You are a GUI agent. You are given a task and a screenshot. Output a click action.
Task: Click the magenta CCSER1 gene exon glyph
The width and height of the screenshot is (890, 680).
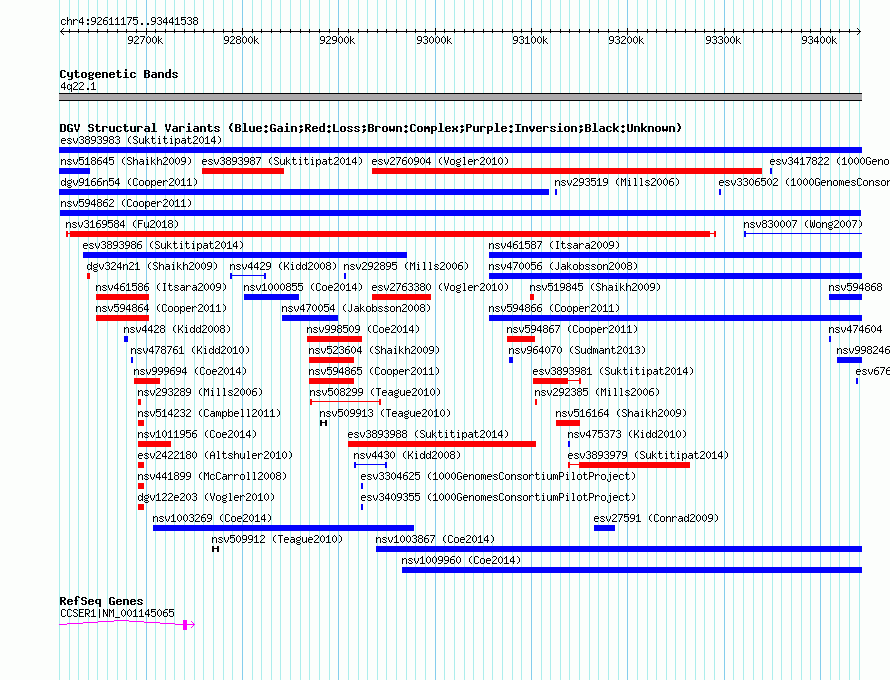coord(185,625)
